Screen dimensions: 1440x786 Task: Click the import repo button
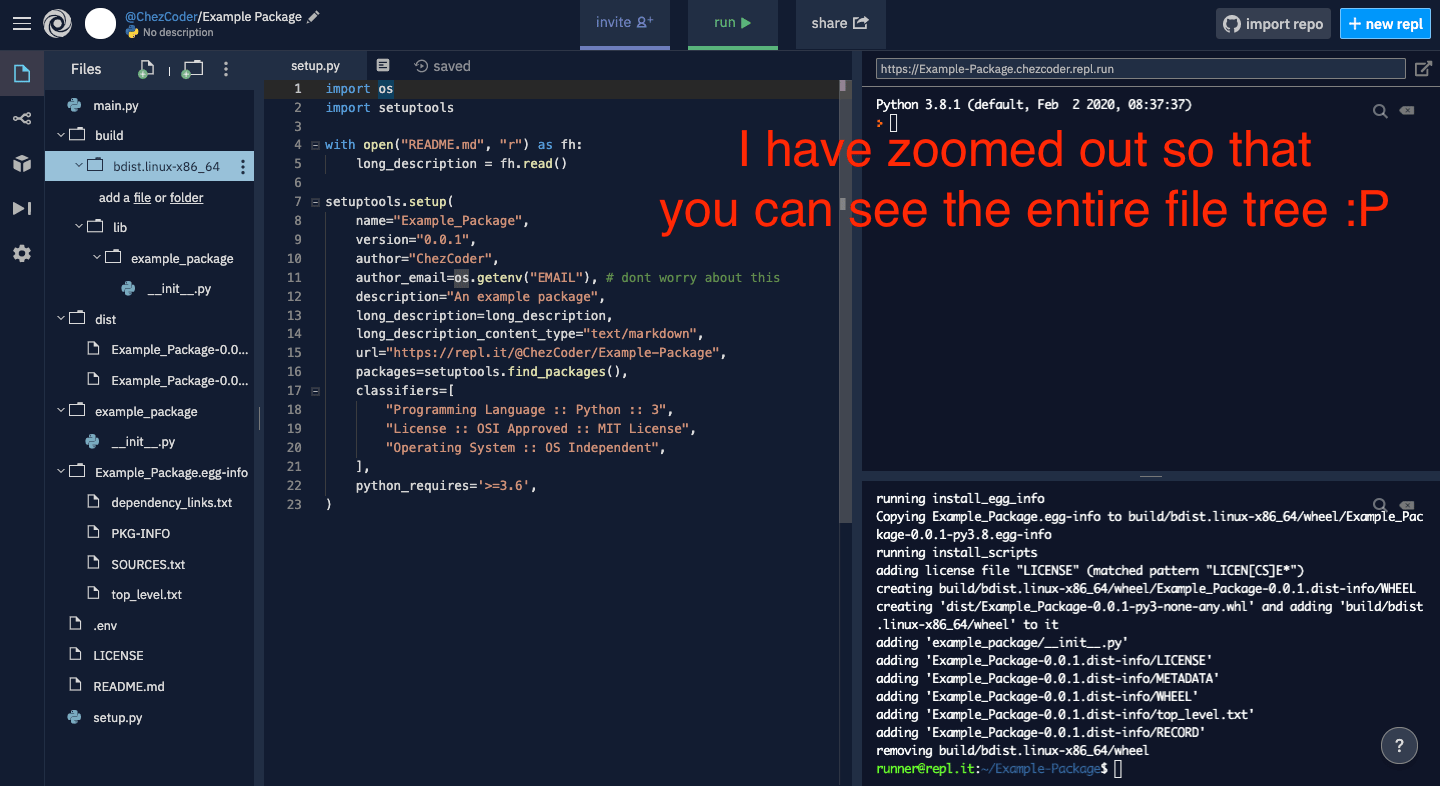point(1274,24)
